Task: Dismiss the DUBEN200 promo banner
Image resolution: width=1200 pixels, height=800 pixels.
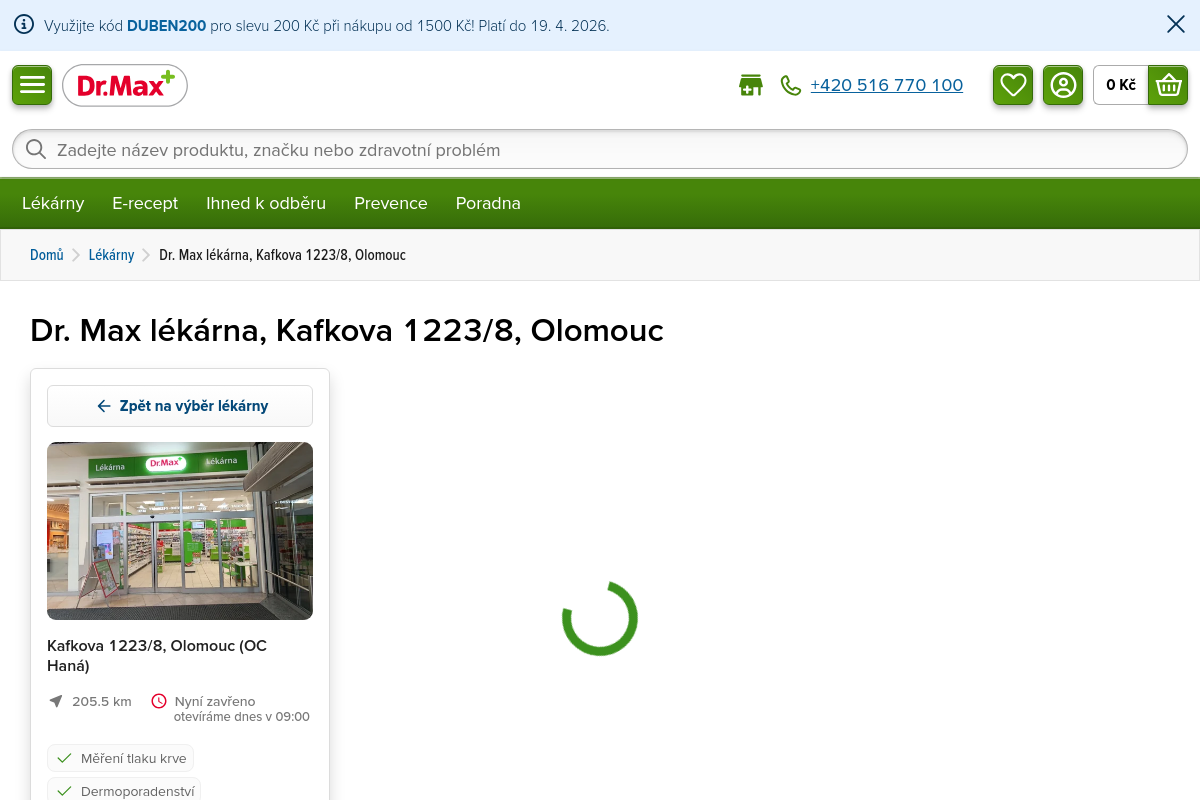Action: point(1176,25)
